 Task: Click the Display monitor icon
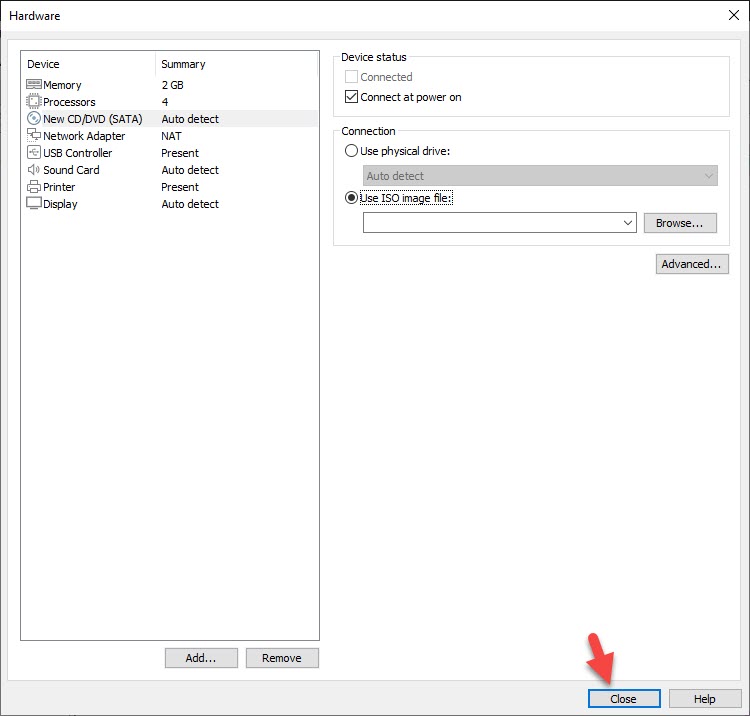34,204
